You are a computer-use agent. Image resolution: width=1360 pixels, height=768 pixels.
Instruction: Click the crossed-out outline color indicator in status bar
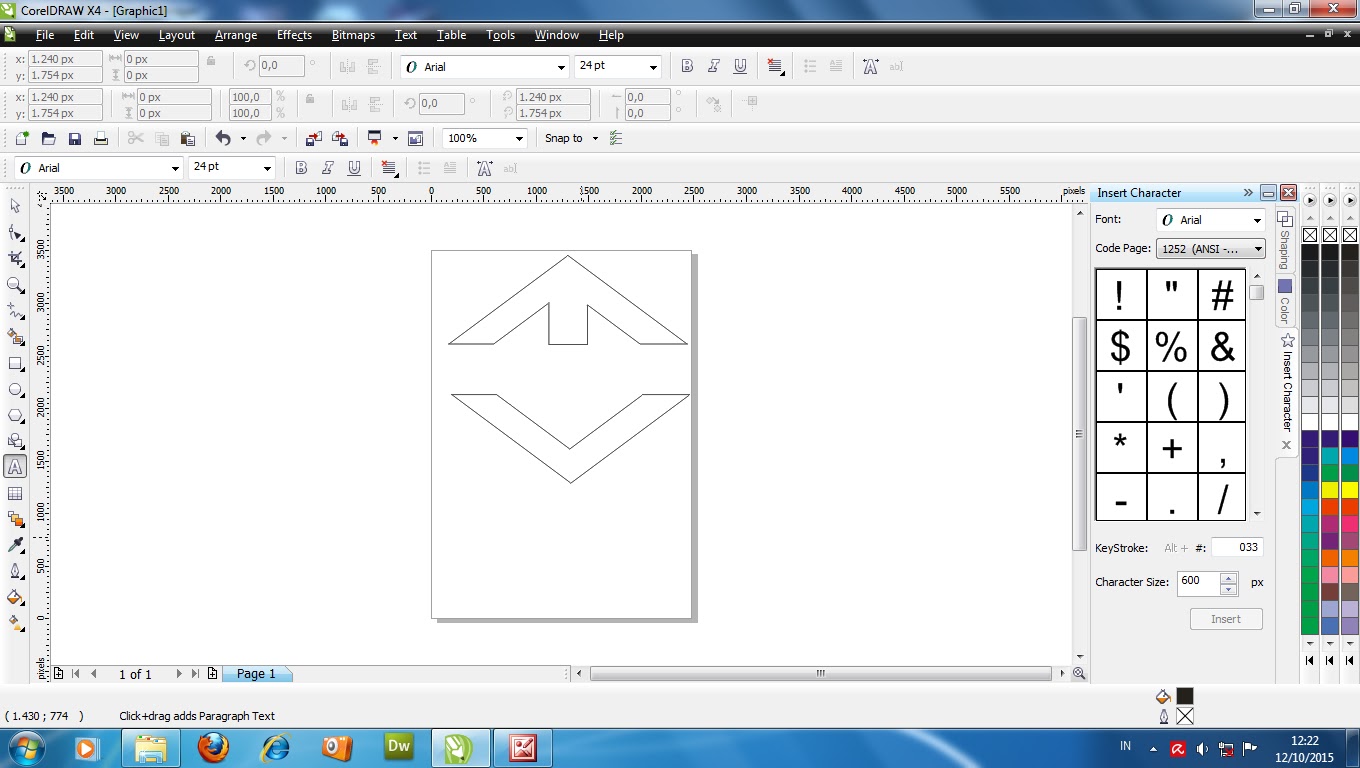click(1185, 716)
